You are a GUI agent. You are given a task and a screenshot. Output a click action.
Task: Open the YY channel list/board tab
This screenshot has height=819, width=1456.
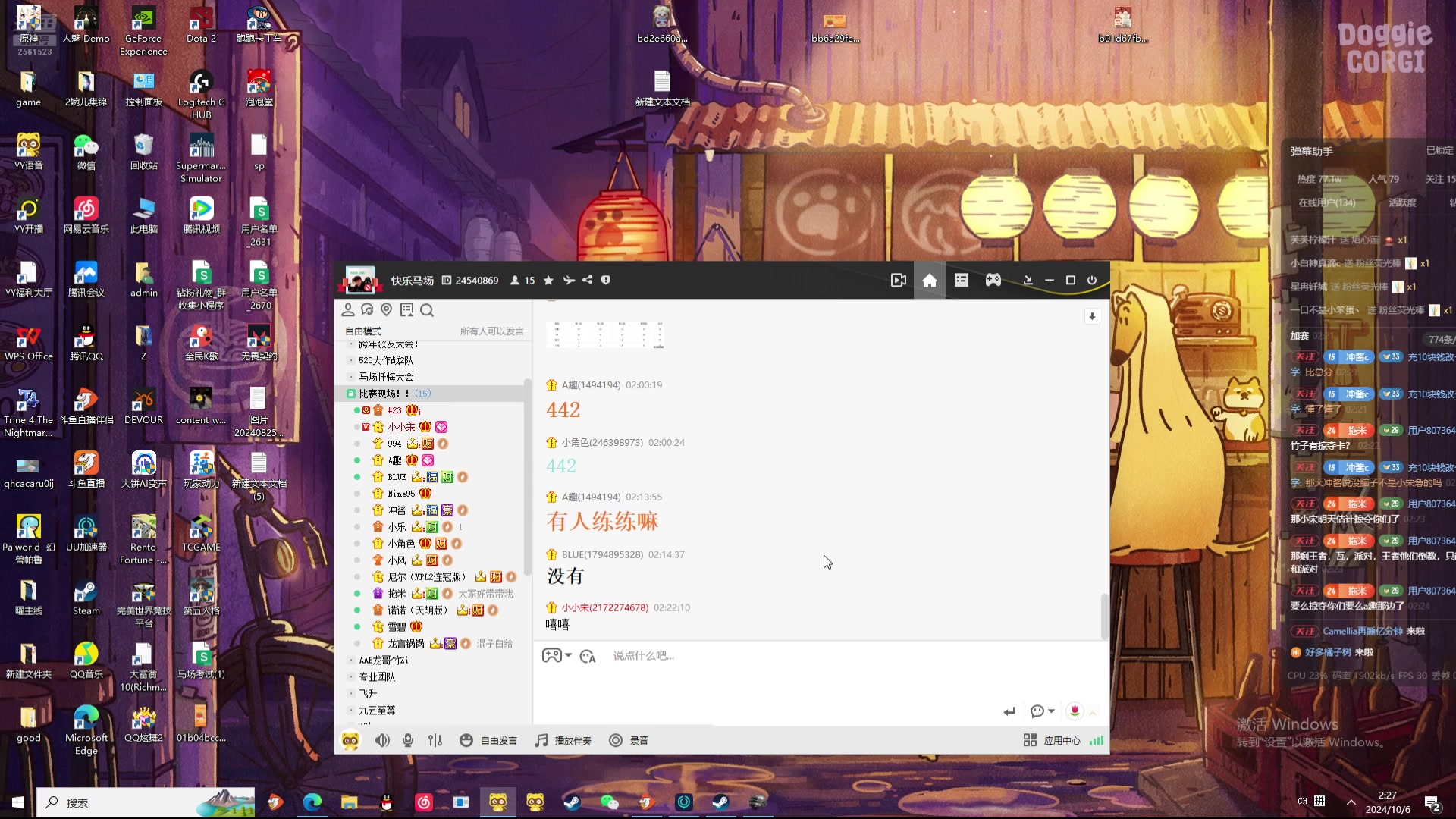click(962, 281)
